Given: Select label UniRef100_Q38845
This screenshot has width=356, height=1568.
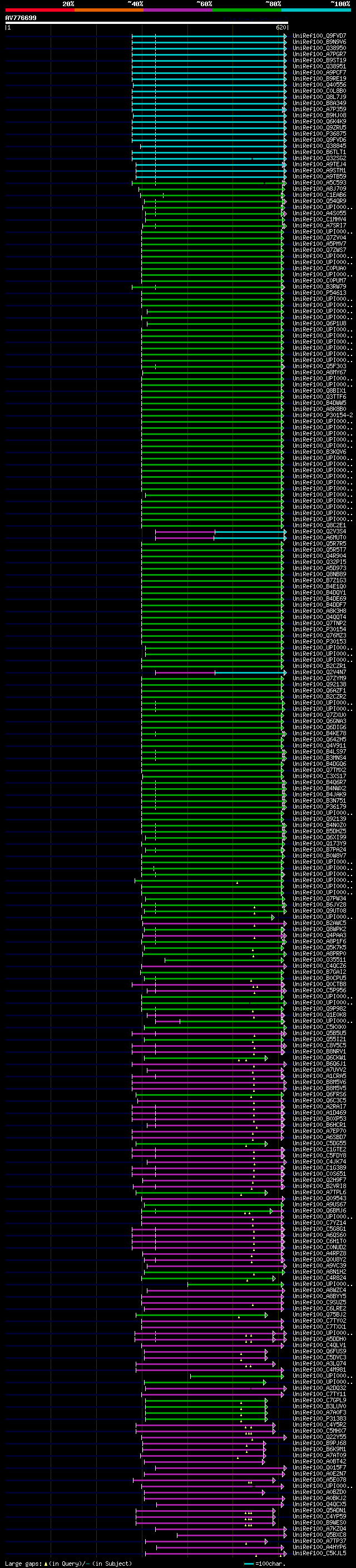Looking at the screenshot, I should coord(319,146).
